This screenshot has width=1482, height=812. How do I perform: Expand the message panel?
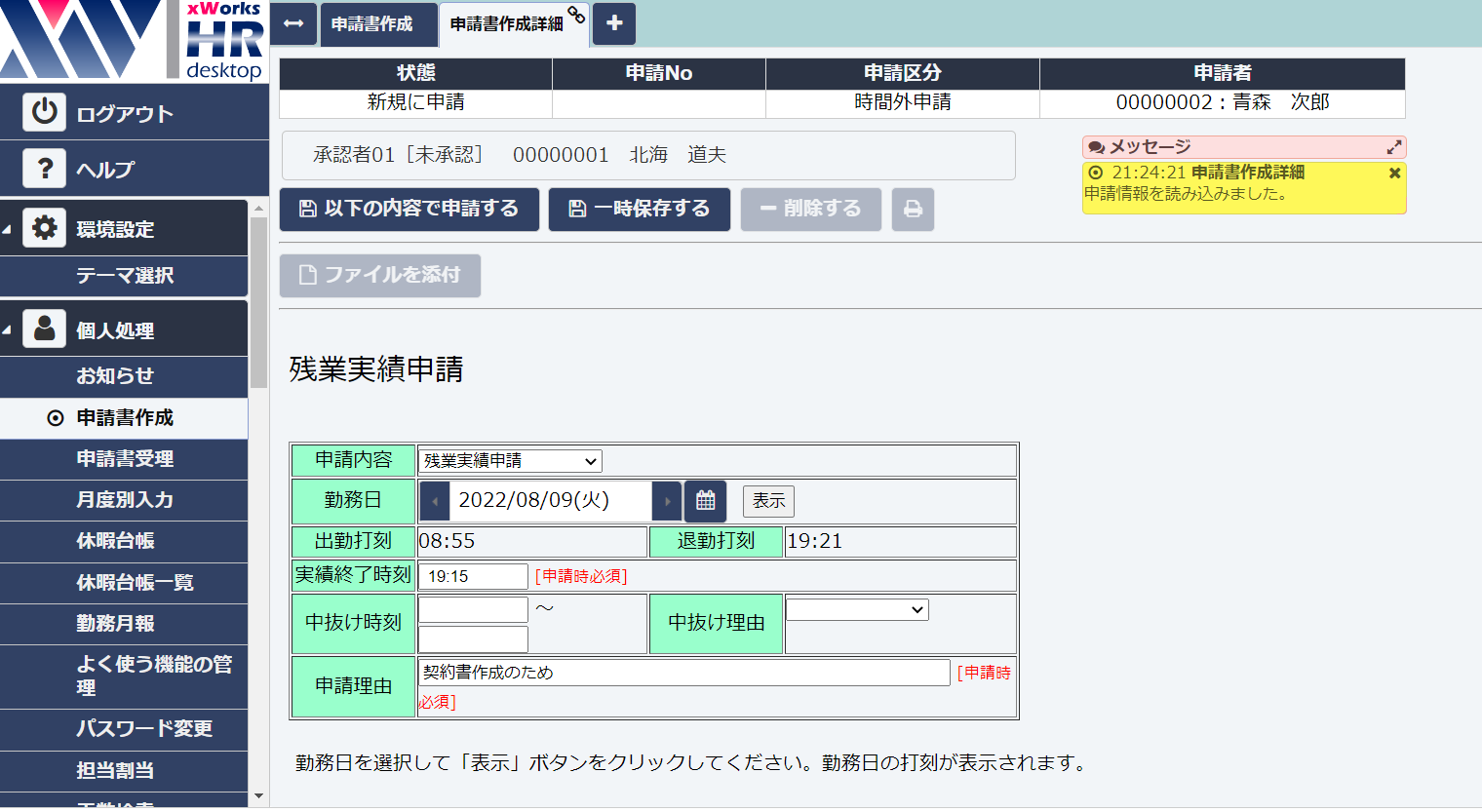[1394, 147]
